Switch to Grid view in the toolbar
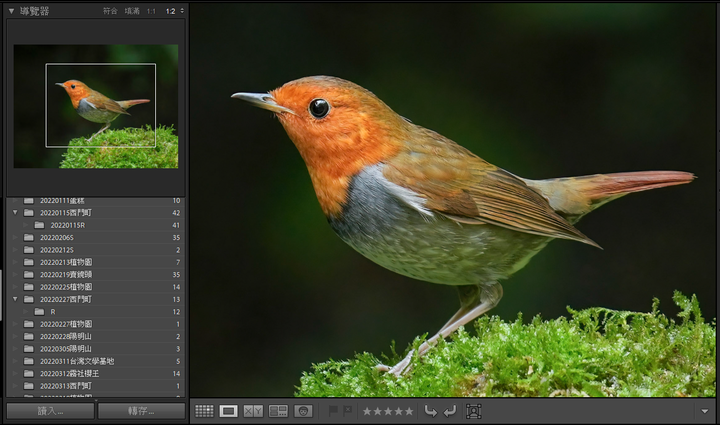 point(204,411)
